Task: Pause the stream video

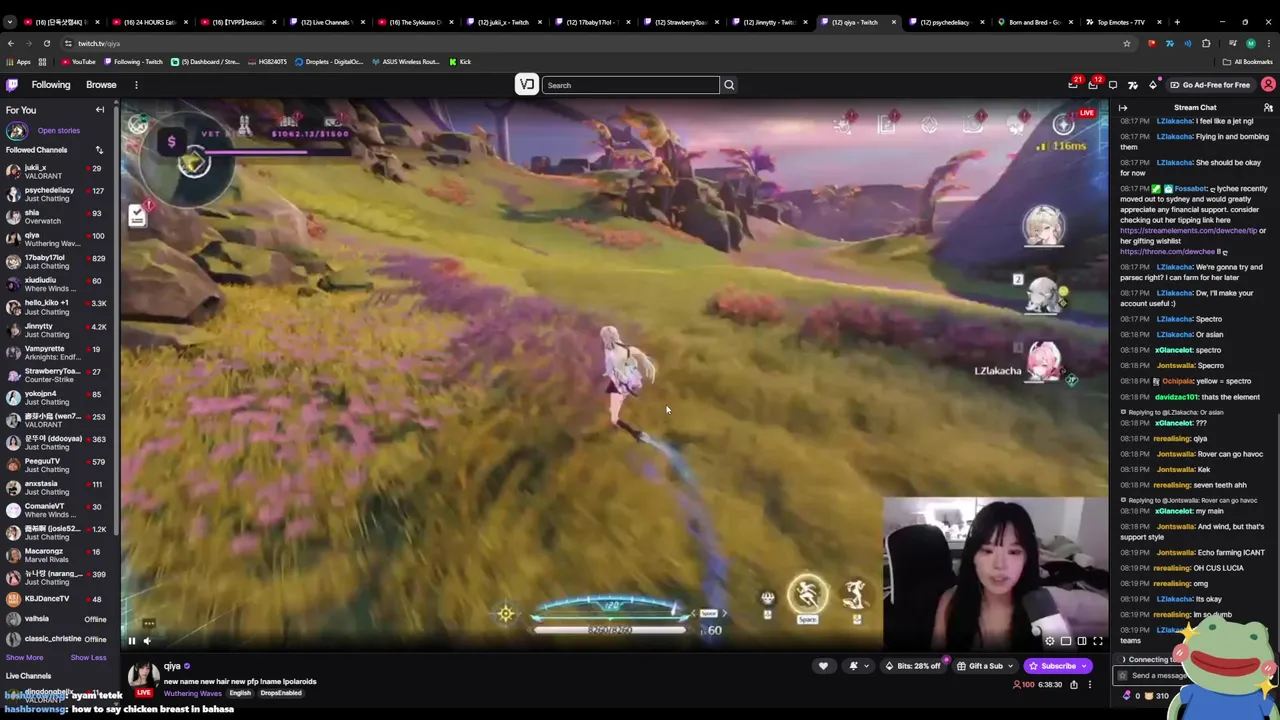Action: pyautogui.click(x=131, y=641)
